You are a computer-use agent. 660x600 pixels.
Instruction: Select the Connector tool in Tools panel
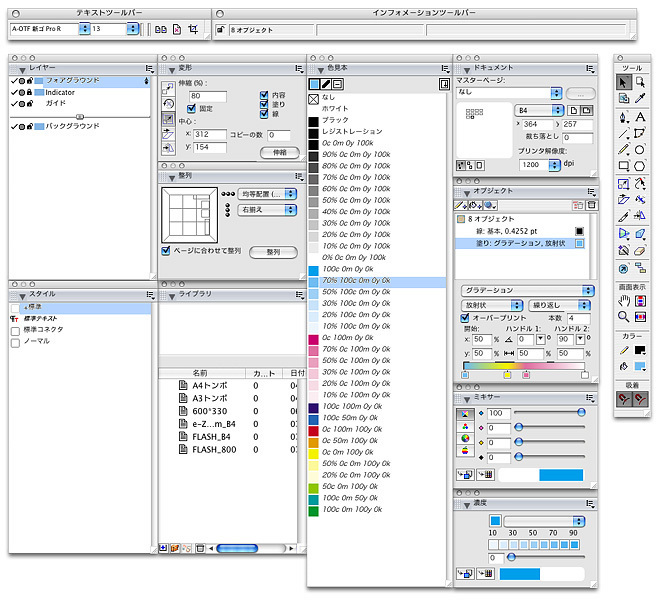pos(640,268)
